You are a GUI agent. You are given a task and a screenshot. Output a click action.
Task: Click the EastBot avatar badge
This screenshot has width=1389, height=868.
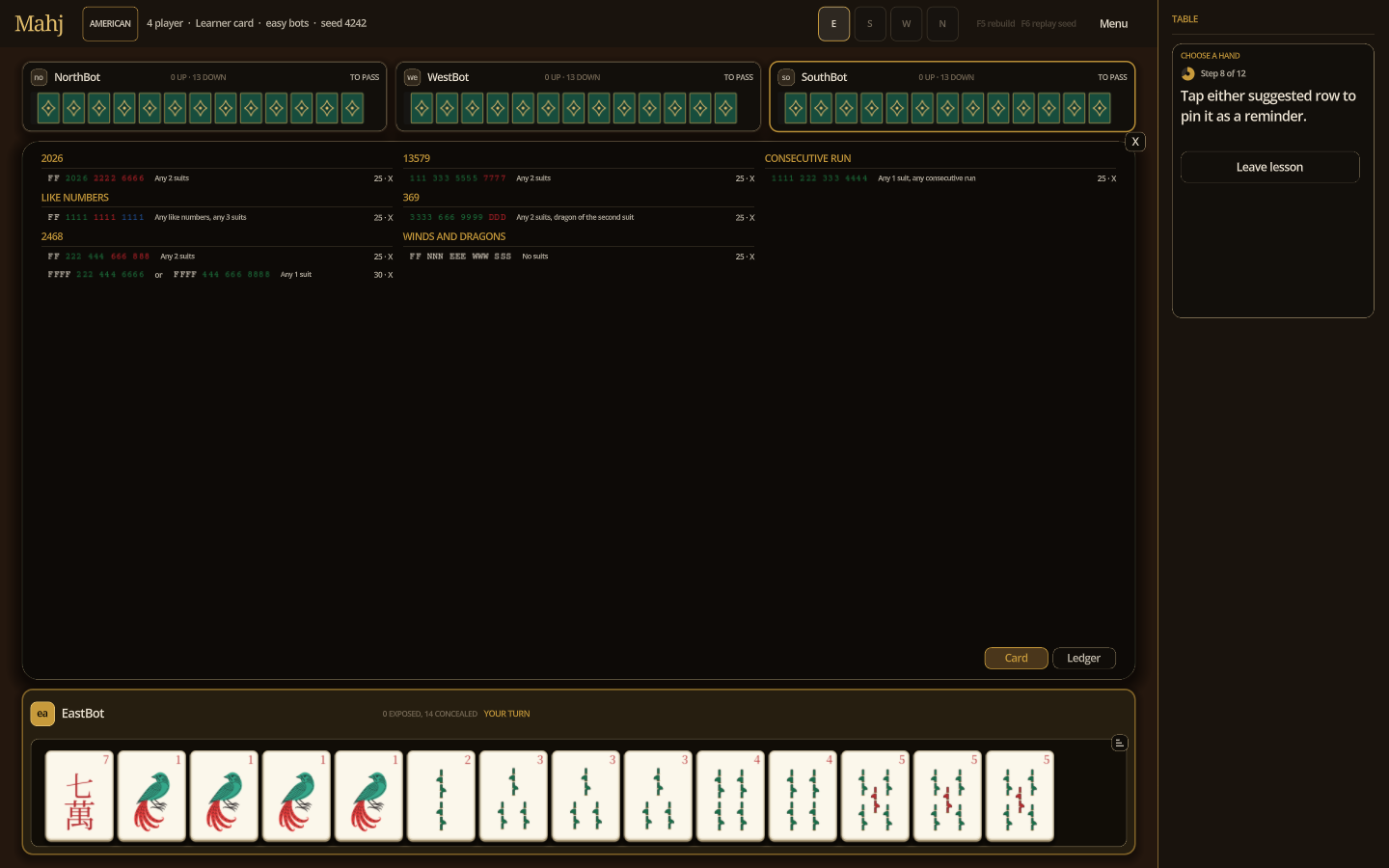tap(42, 714)
